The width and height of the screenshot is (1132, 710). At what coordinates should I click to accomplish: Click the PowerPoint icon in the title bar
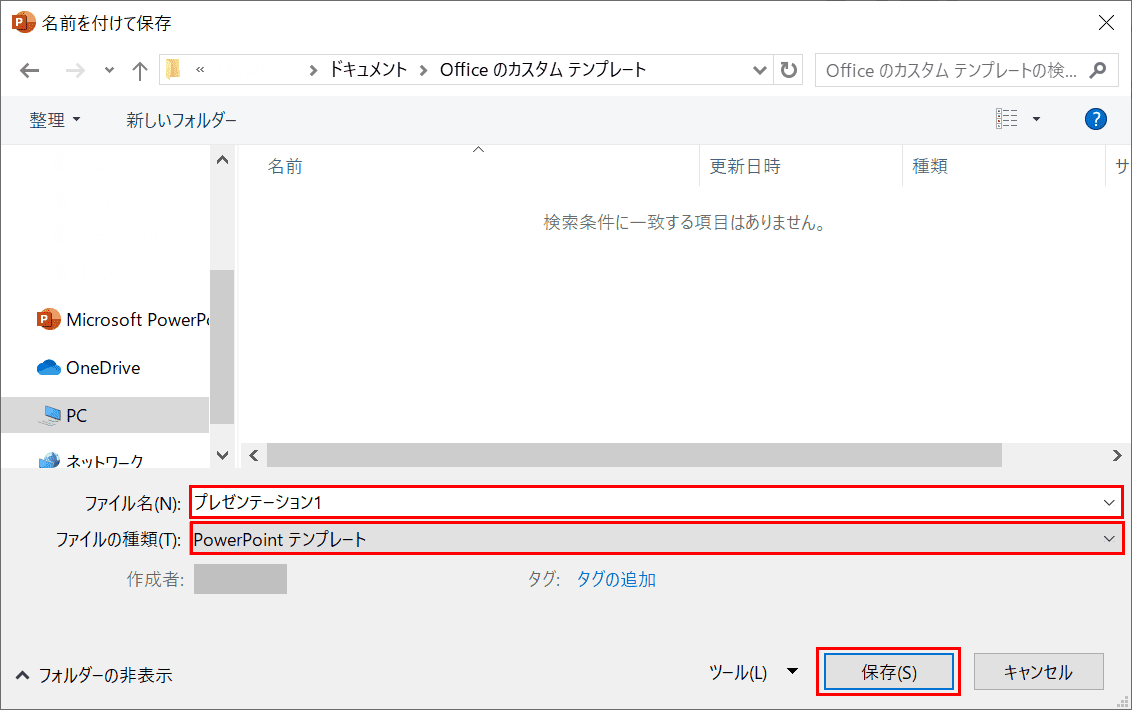point(23,22)
